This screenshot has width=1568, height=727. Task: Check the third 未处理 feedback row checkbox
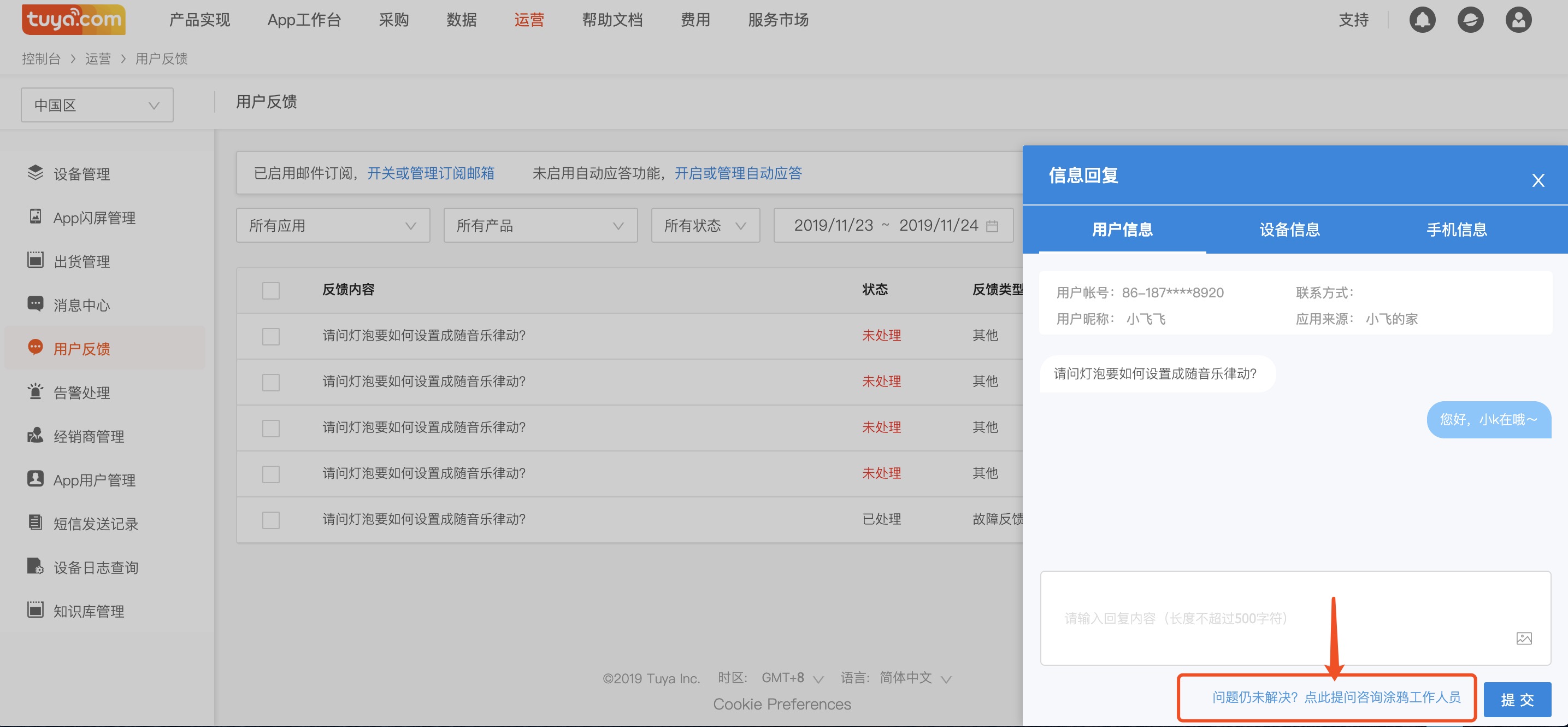[x=271, y=429]
